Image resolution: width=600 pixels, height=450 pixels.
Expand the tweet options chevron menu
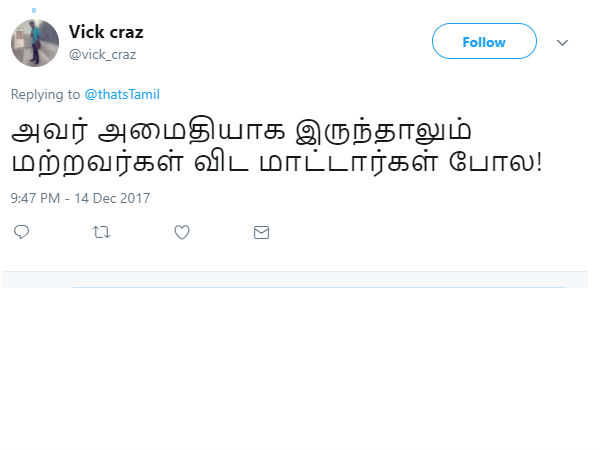point(562,43)
